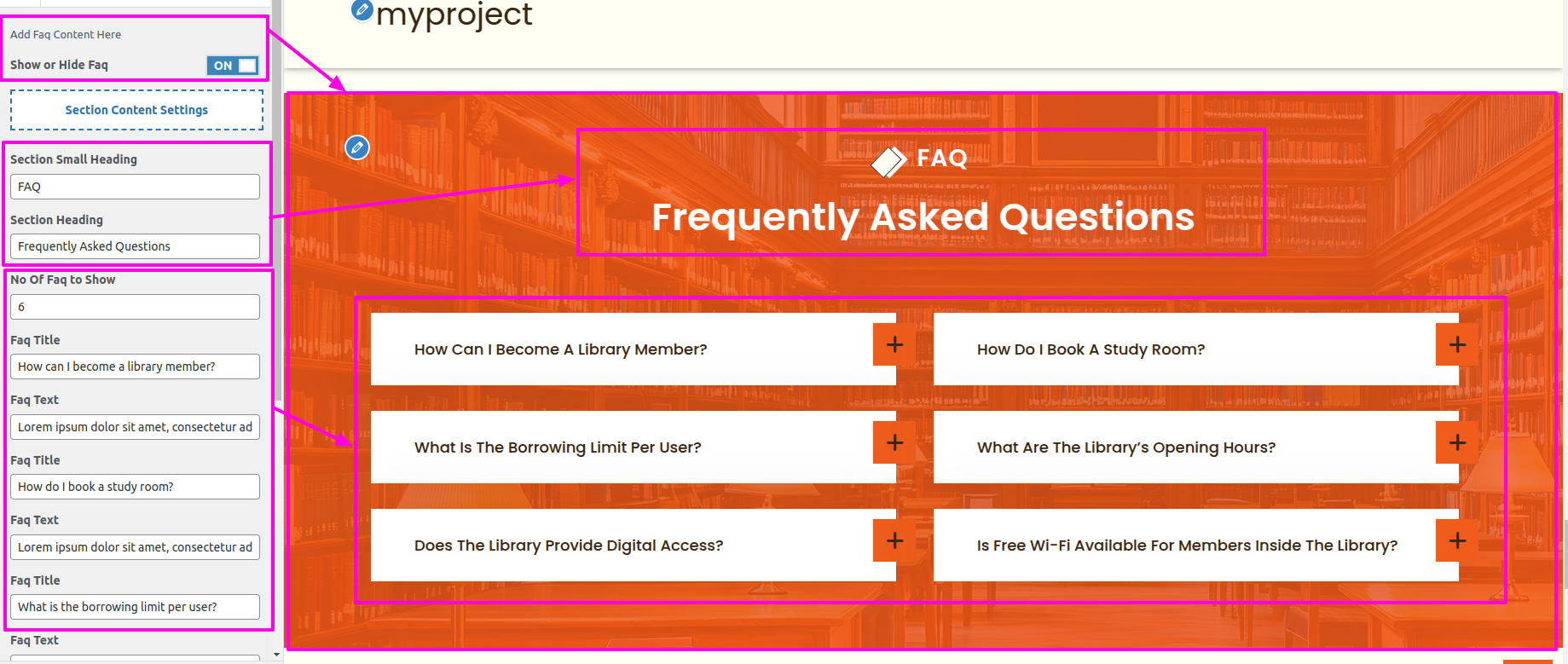
Task: Click the No Of Faq to Show field
Action: (135, 307)
